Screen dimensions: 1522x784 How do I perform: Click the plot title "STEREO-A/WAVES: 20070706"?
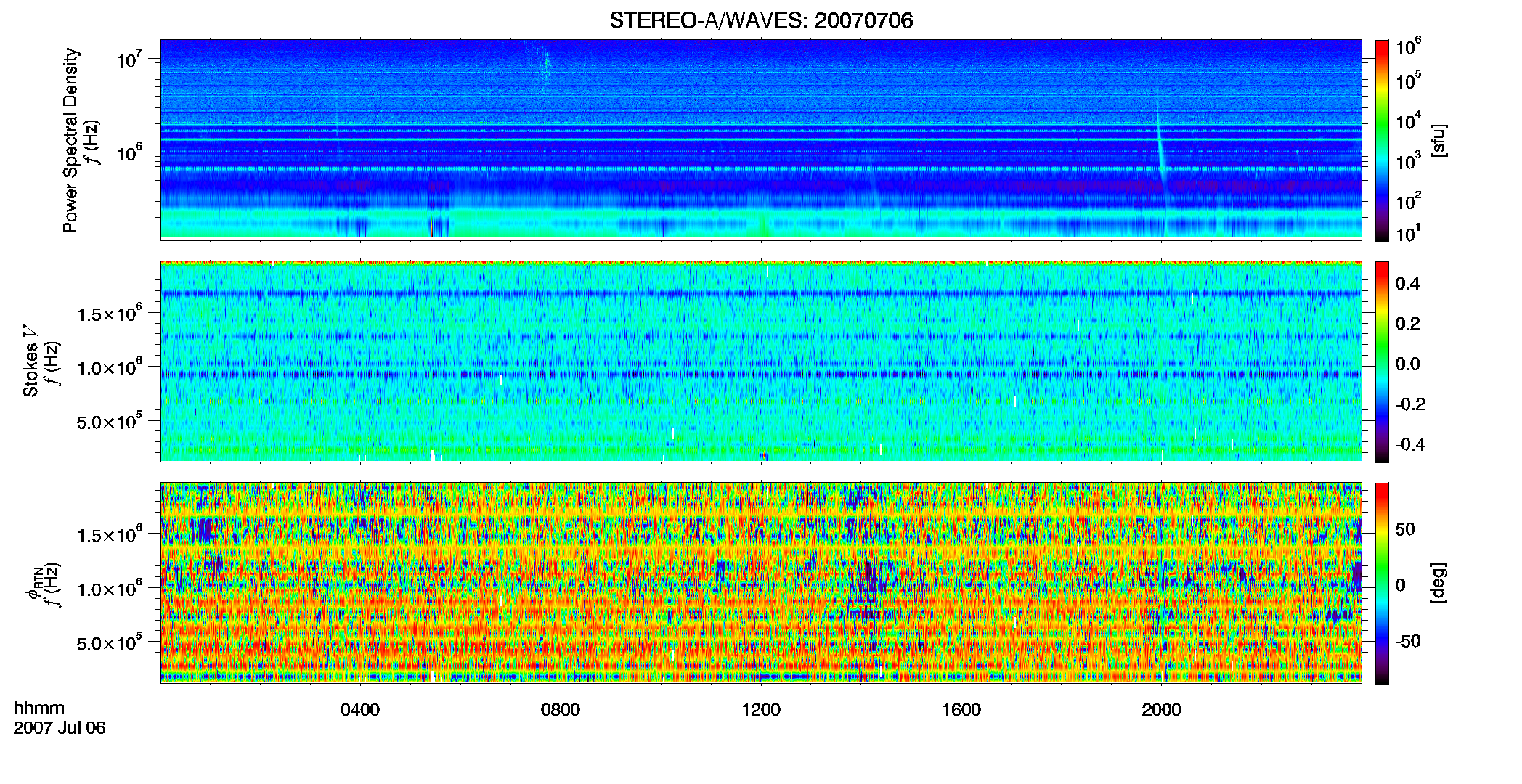[x=761, y=20]
